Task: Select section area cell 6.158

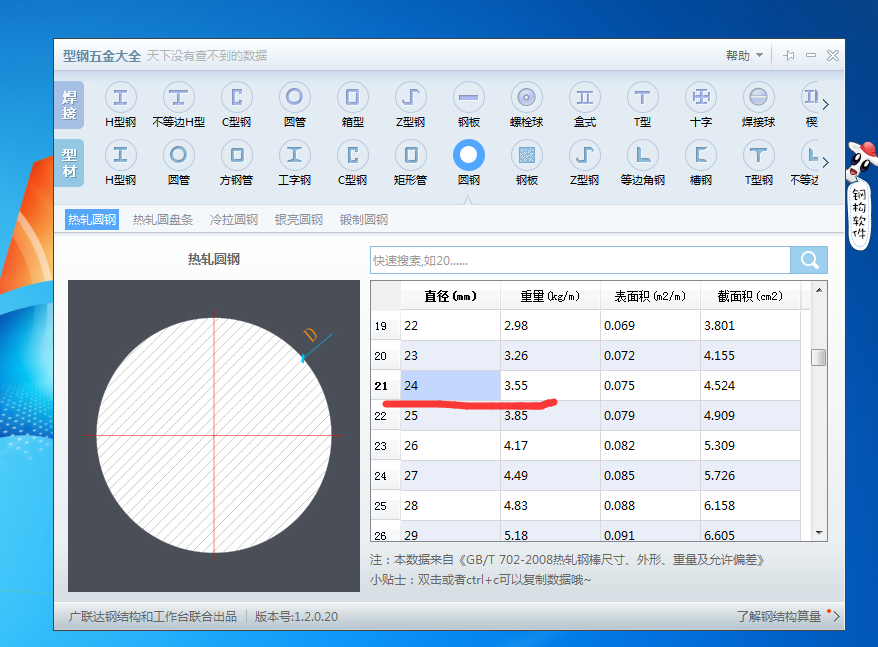Action: [x=750, y=505]
